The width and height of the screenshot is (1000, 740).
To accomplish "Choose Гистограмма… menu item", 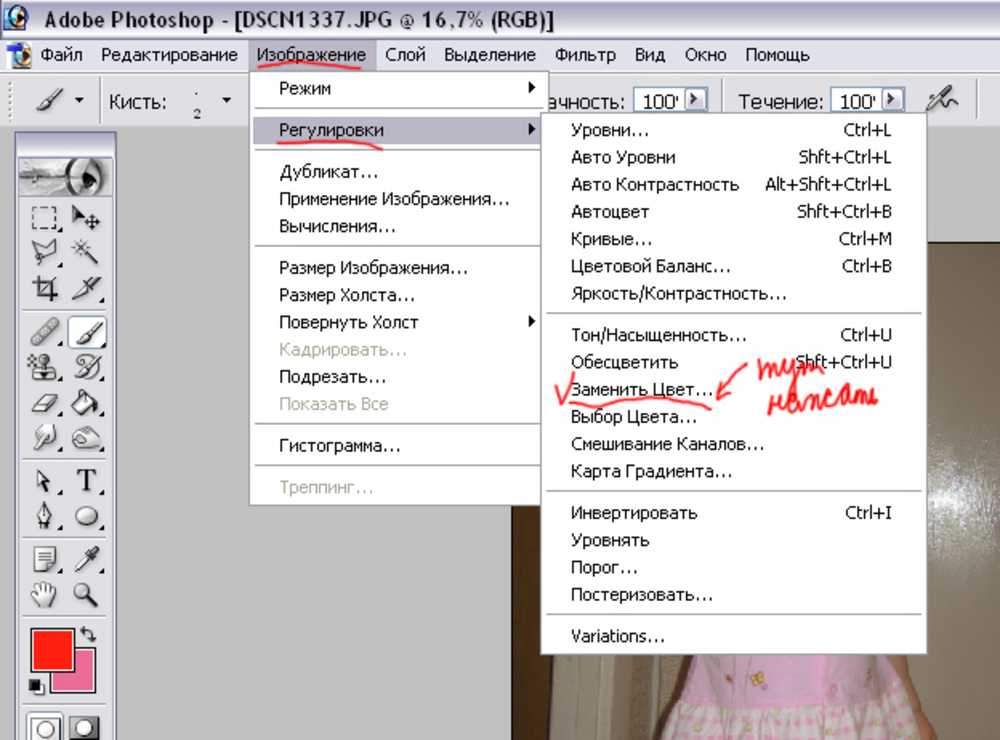I will pyautogui.click(x=395, y=446).
